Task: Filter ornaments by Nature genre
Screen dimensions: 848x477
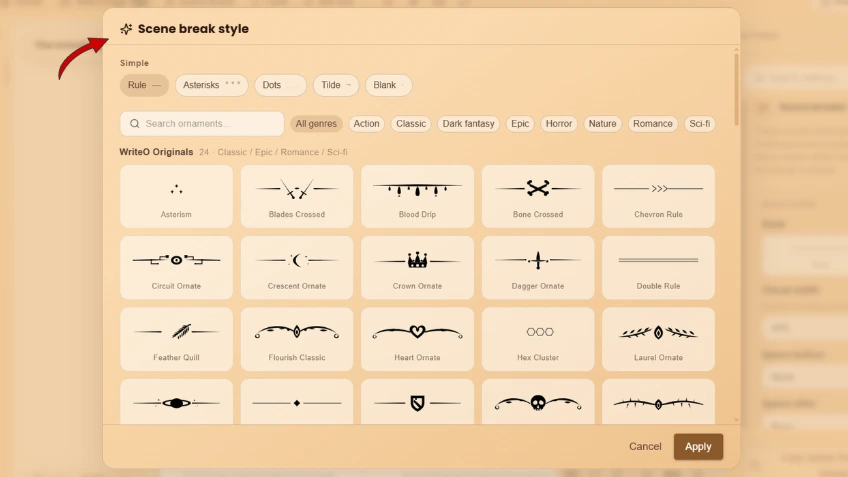Action: (x=602, y=124)
